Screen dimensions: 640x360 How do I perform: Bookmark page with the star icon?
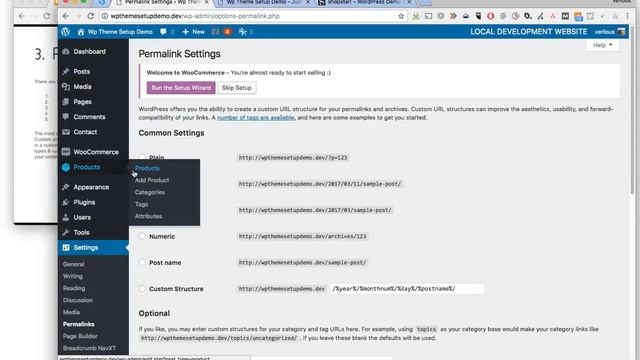(401, 16)
